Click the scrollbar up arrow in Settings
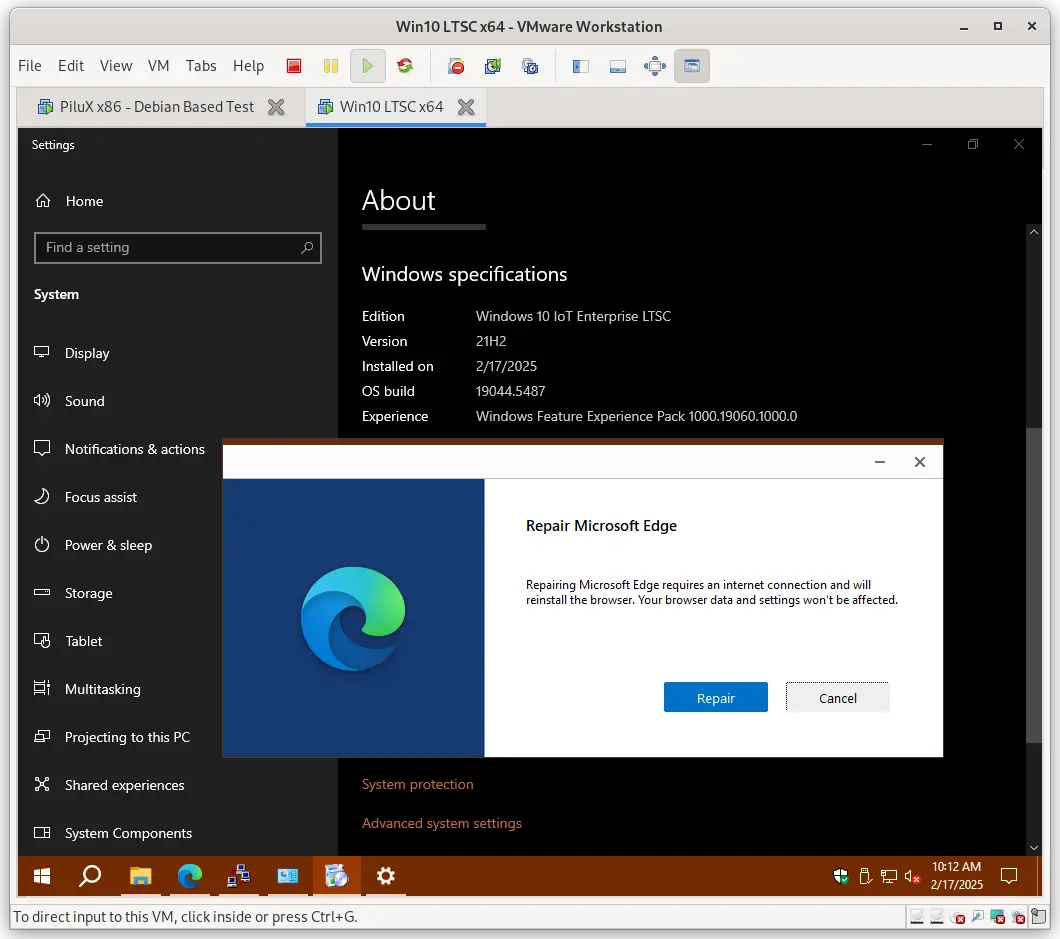This screenshot has width=1060, height=939. click(1033, 232)
